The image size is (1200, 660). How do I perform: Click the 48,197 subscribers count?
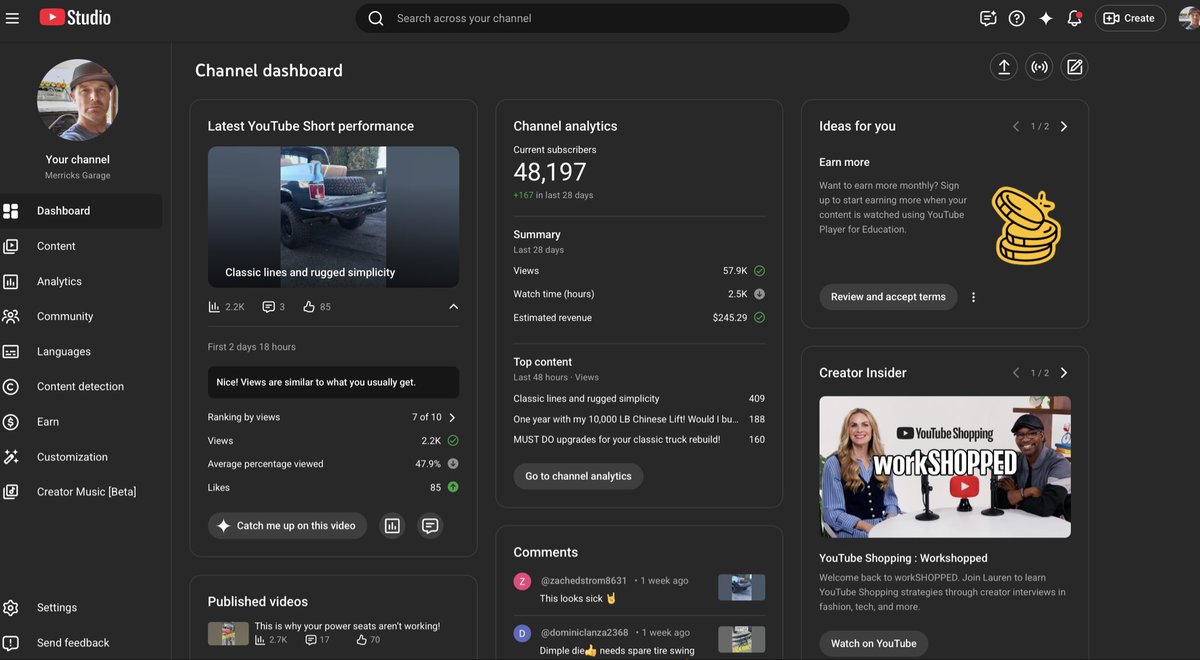(550, 172)
